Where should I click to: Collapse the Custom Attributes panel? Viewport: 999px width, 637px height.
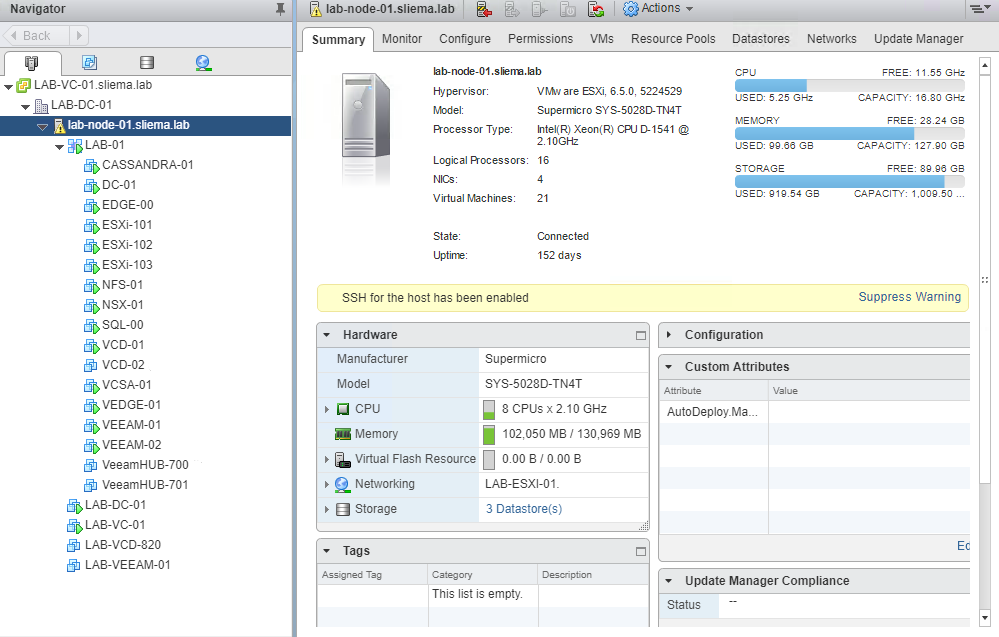[669, 367]
